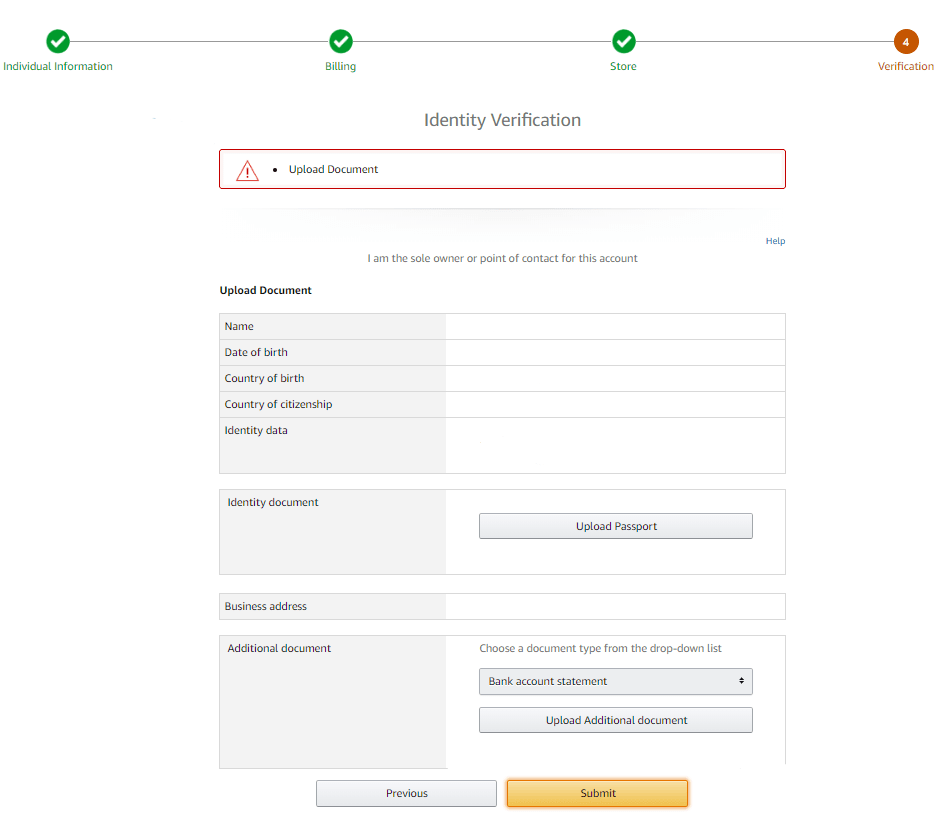Click the red warning triangle in the alert
The image size is (943, 820).
point(245,169)
